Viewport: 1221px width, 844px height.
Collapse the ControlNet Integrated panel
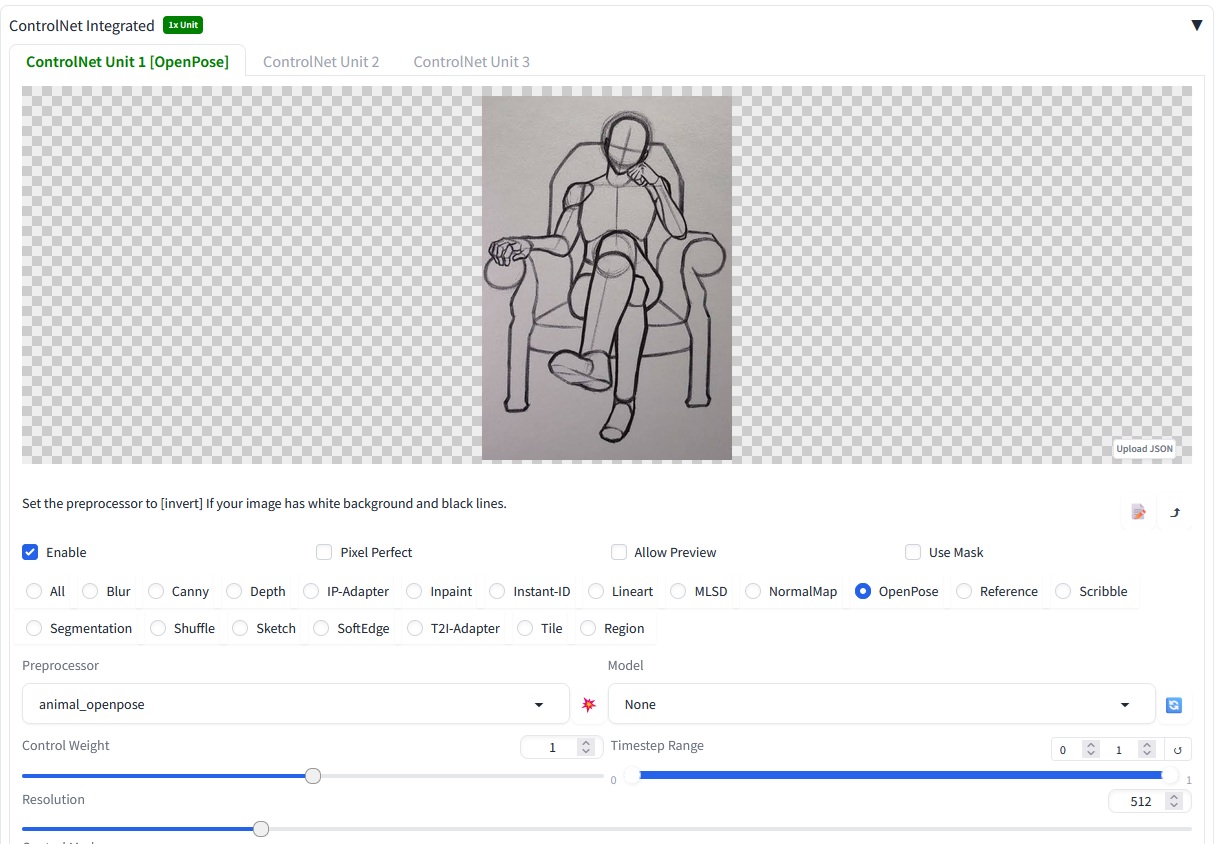click(1196, 25)
